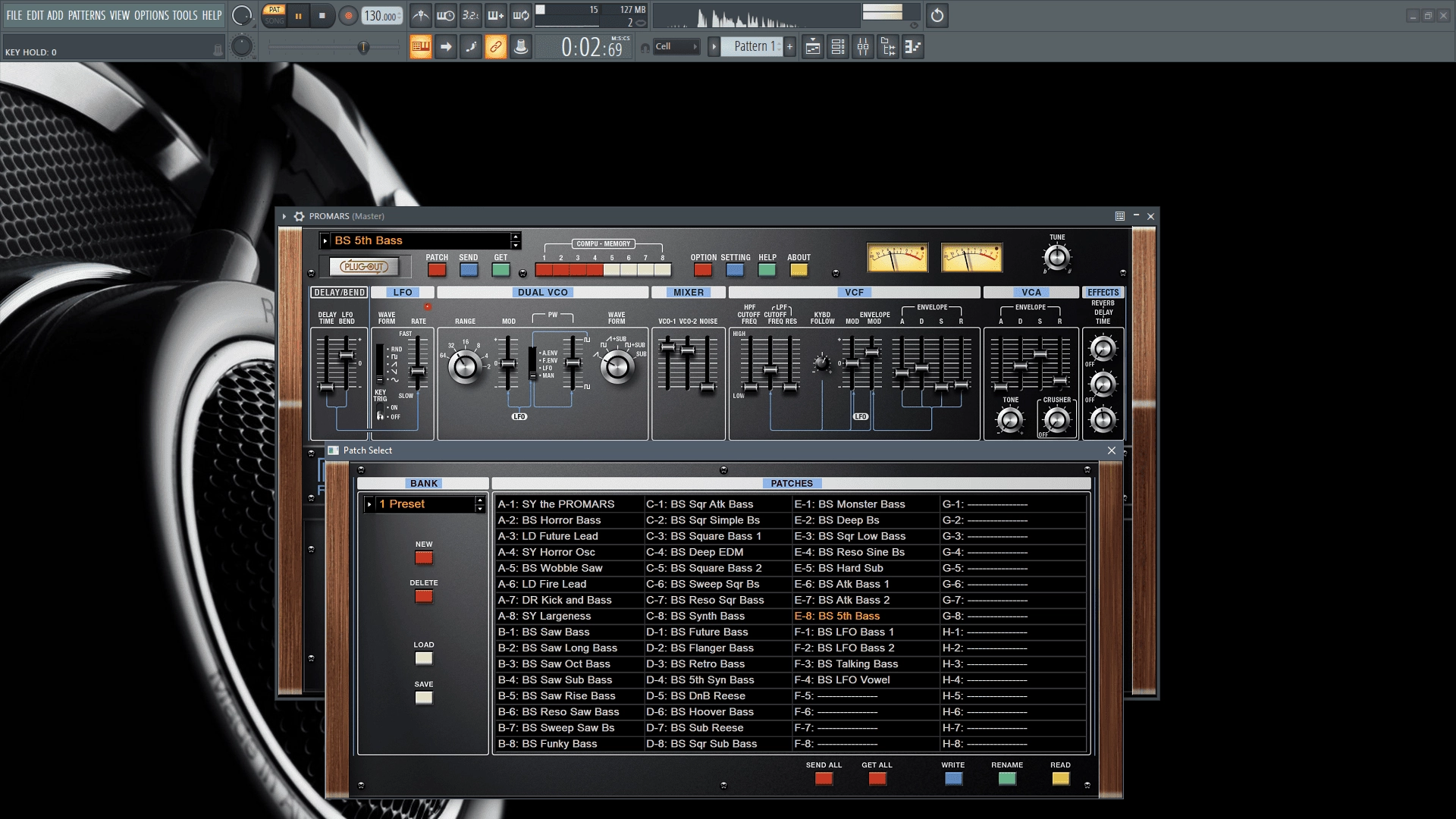The image size is (1456, 819).
Task: Open the Pattern 1 selector
Action: [752, 47]
